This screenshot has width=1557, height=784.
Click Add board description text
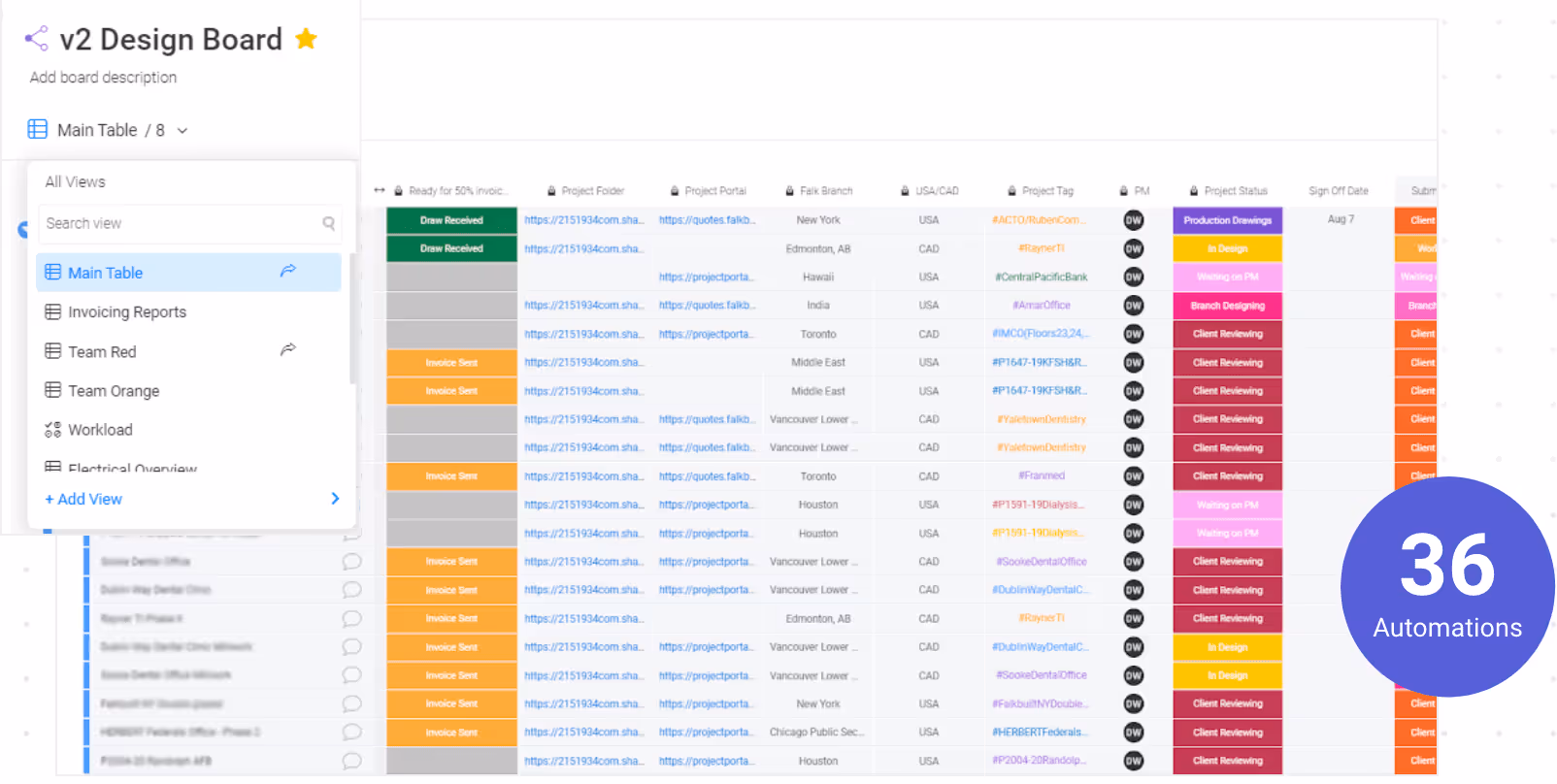103,78
